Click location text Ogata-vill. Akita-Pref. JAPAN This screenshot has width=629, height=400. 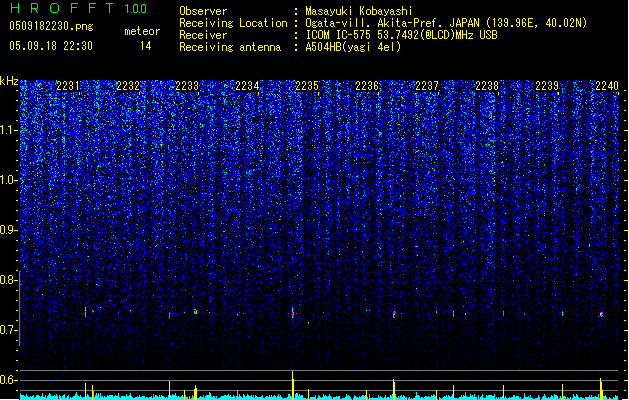(x=392, y=23)
